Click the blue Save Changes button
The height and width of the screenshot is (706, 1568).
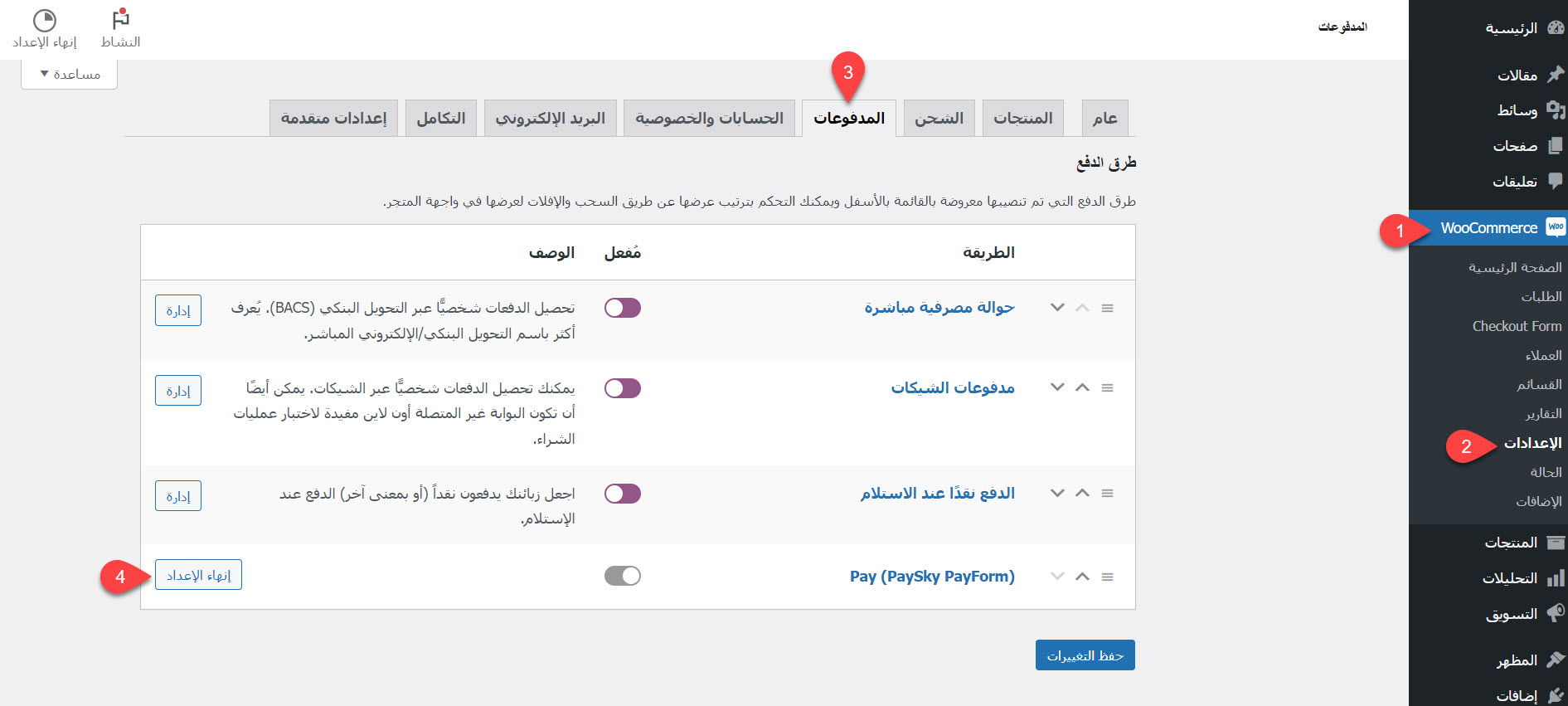coord(1085,655)
